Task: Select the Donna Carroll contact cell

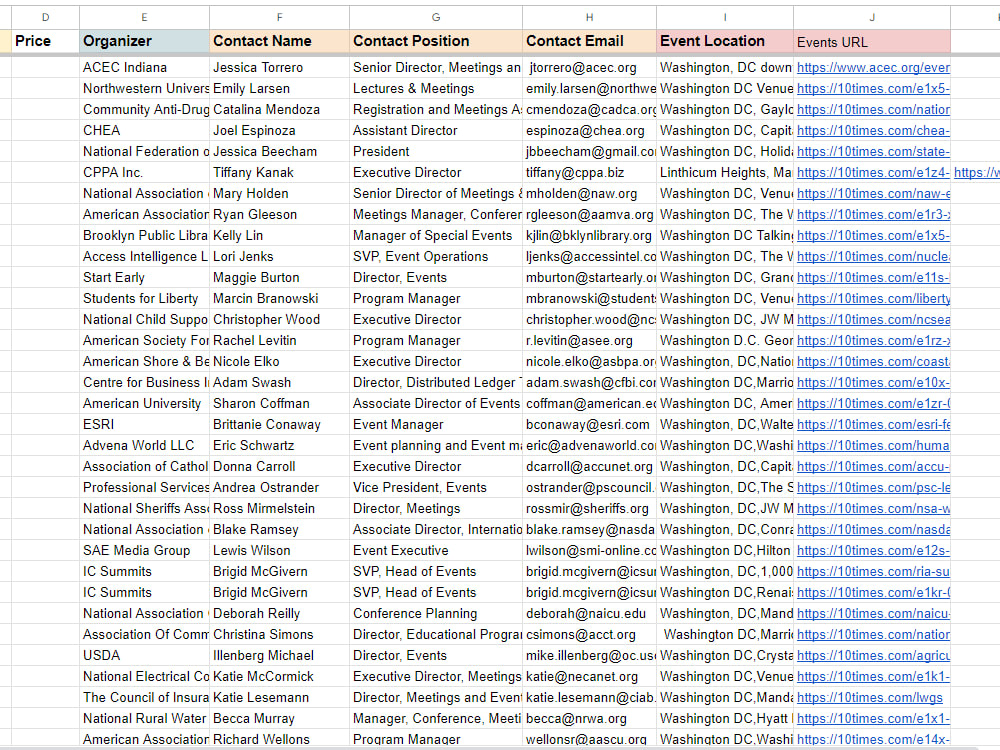Action: [279, 467]
